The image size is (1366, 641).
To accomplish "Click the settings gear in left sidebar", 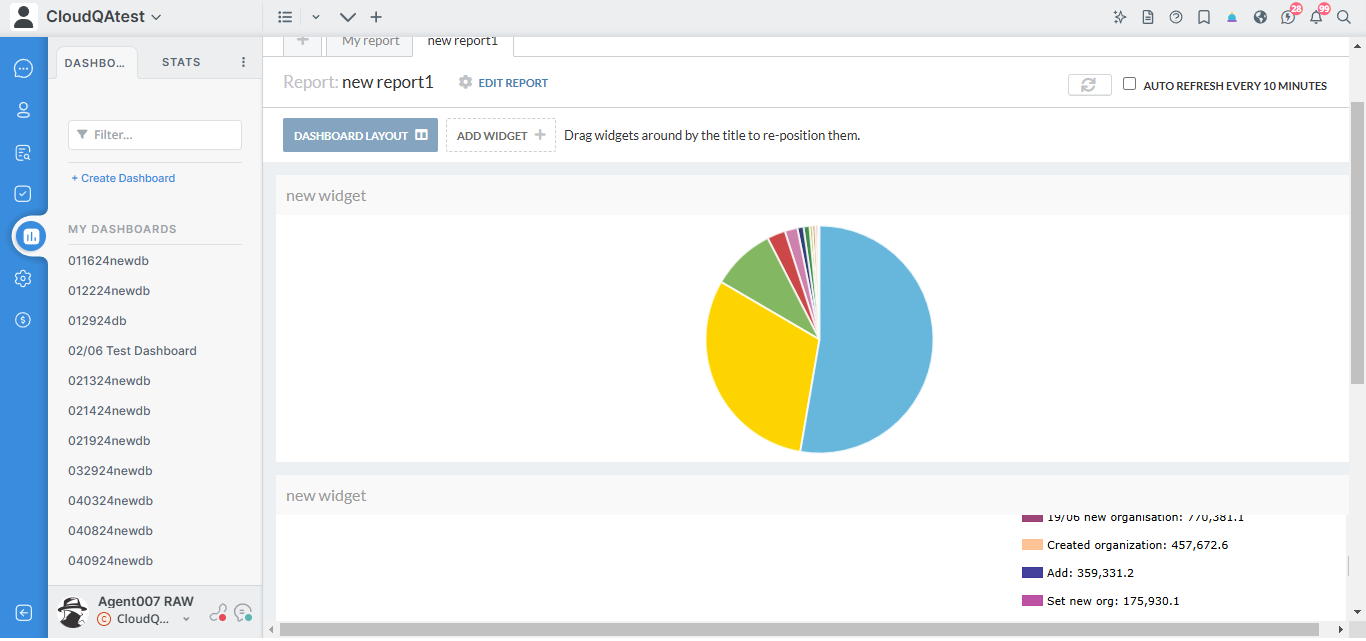I will tap(24, 279).
